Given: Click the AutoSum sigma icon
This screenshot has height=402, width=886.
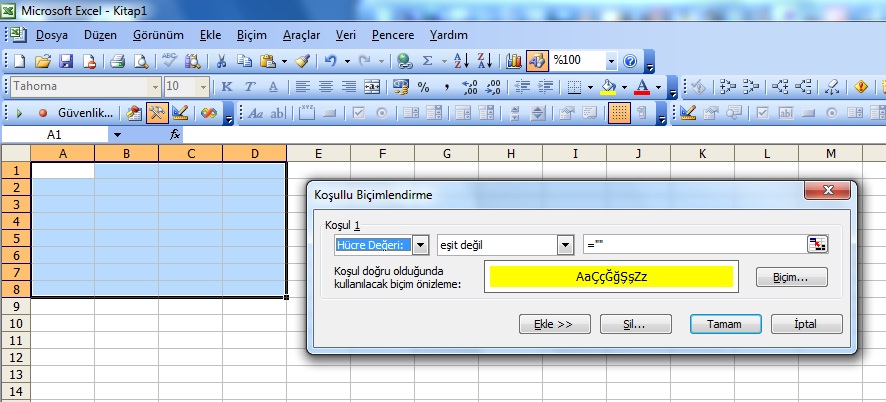Looking at the screenshot, I should (x=428, y=61).
